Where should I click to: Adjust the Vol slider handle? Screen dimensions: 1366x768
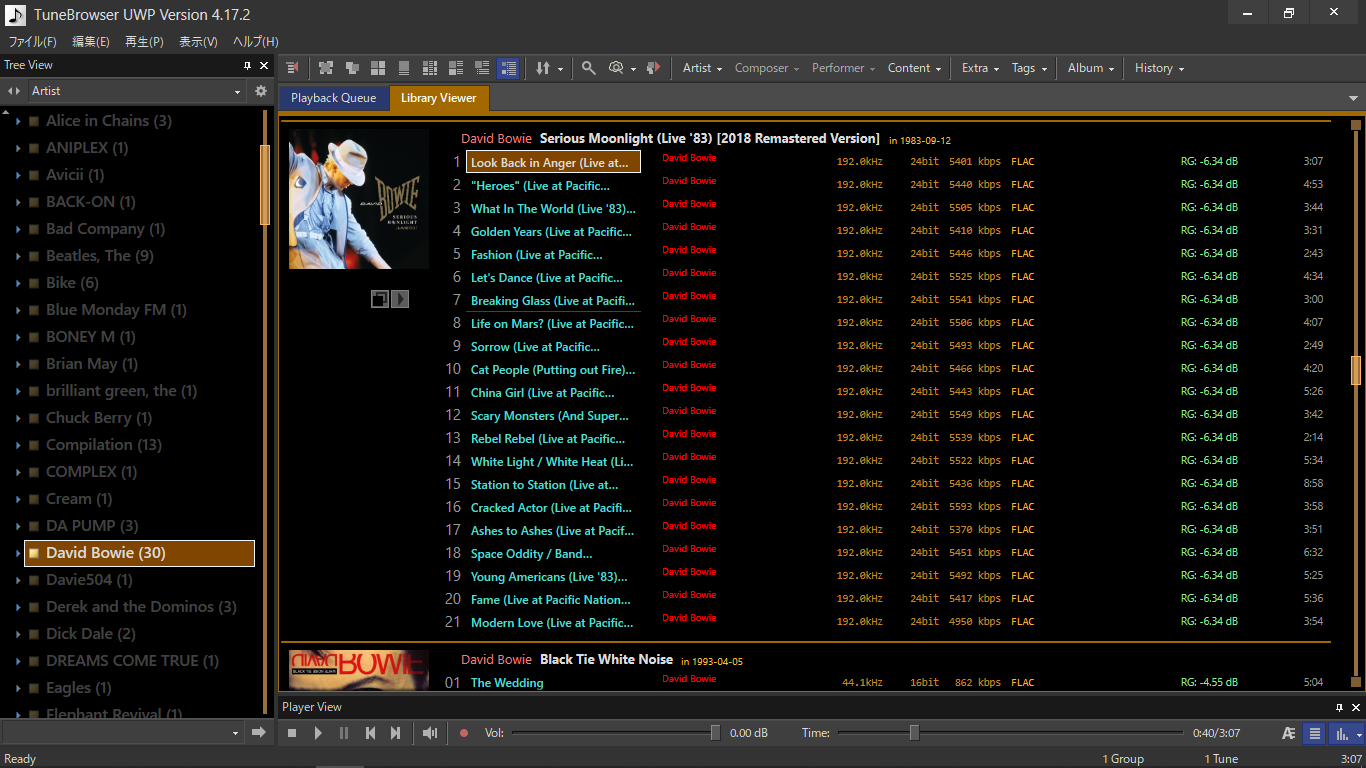point(715,733)
